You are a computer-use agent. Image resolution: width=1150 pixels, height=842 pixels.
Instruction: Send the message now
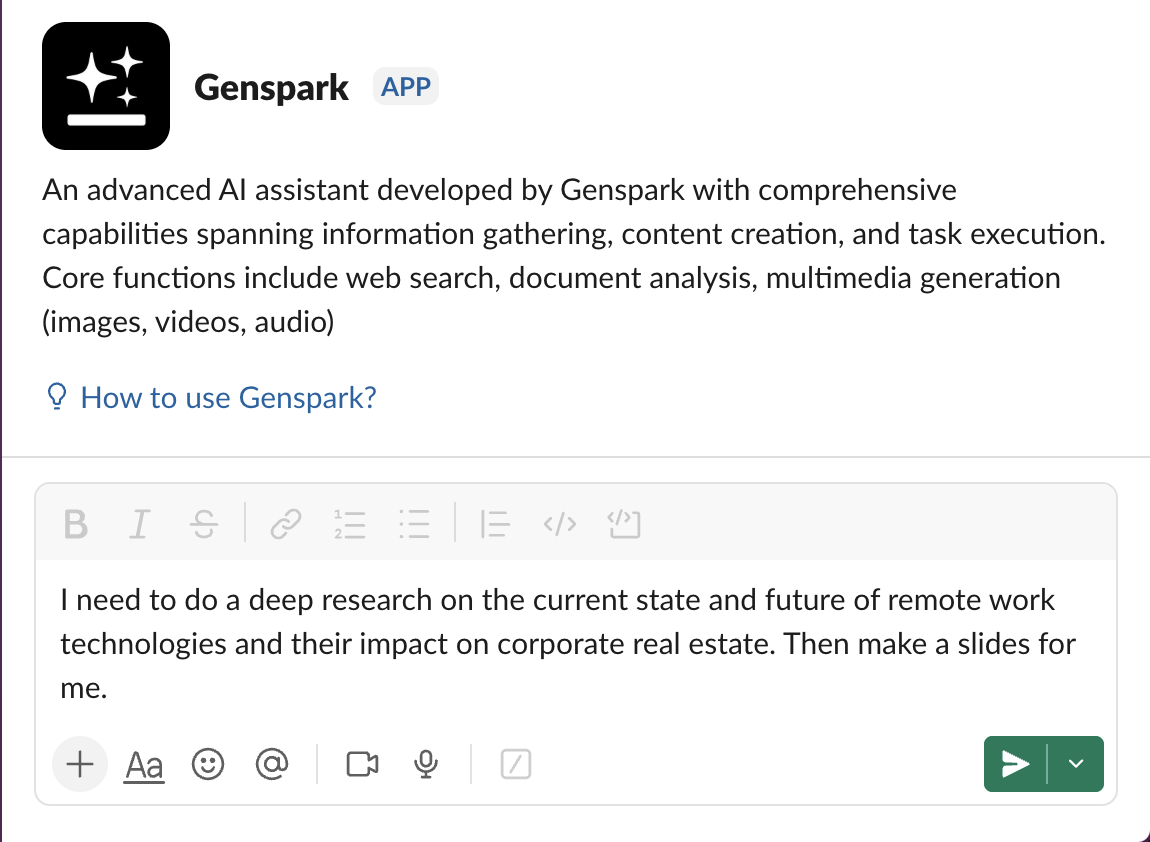coord(1015,764)
